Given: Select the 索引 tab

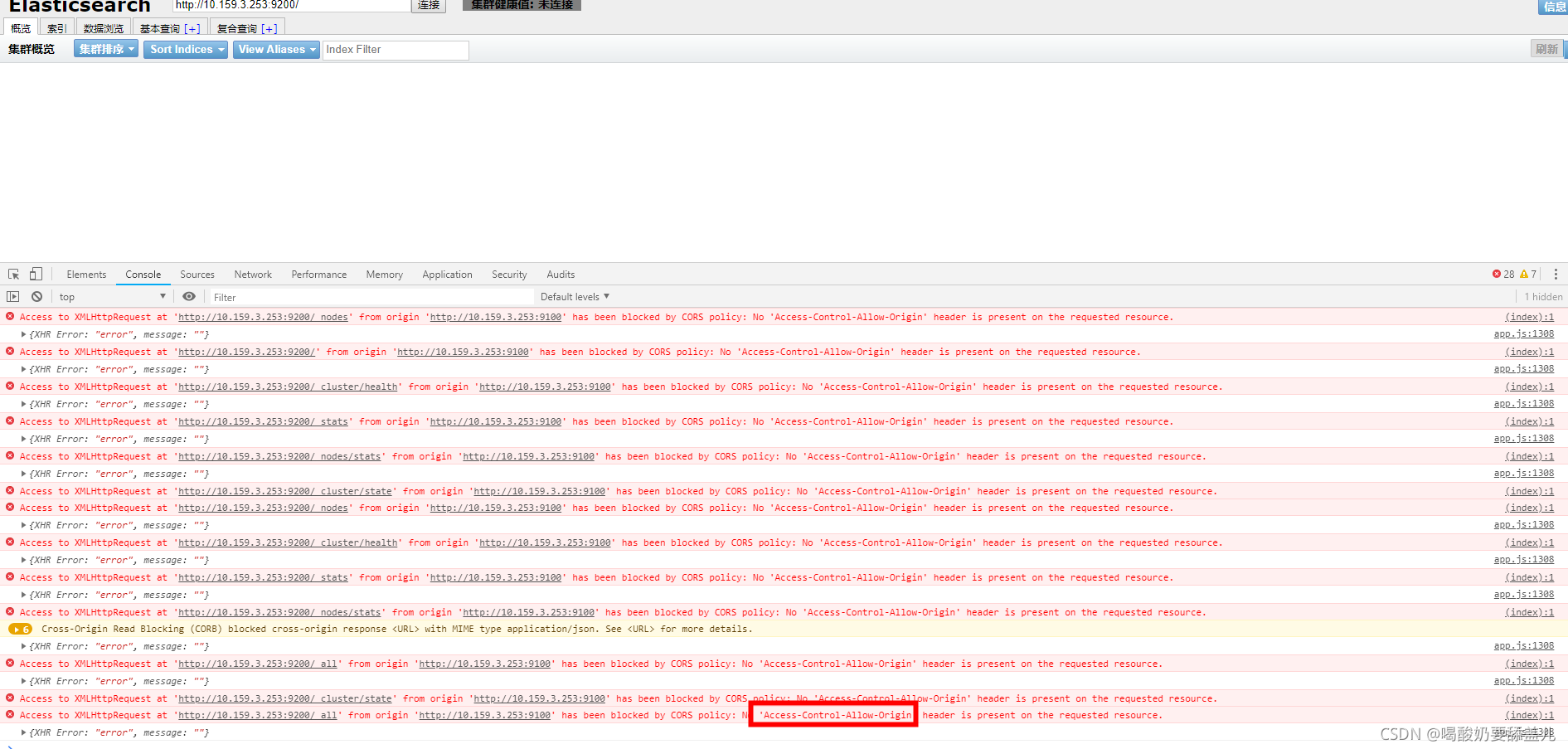Looking at the screenshot, I should [x=56, y=27].
